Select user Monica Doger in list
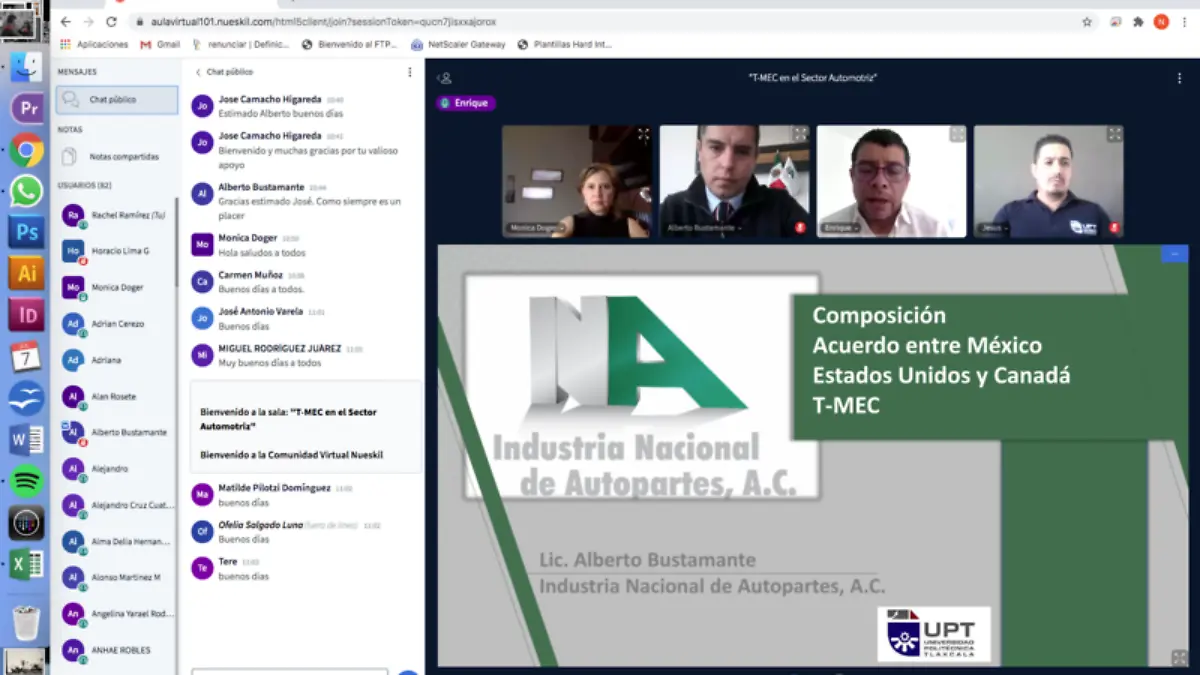The height and width of the screenshot is (675, 1200). (x=117, y=288)
